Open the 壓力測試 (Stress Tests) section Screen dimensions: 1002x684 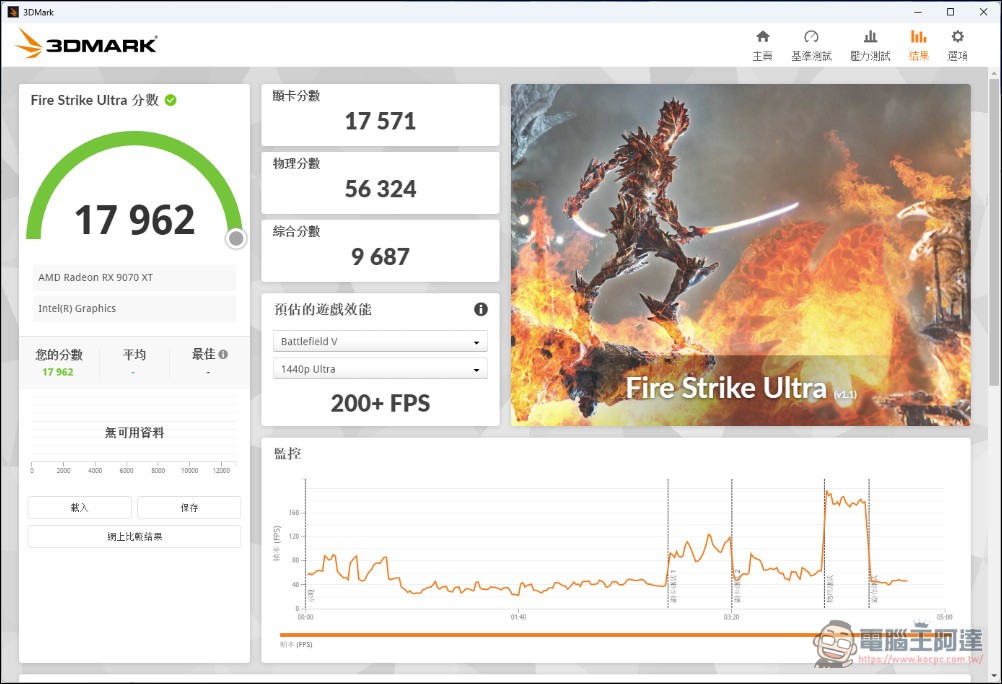click(x=866, y=42)
